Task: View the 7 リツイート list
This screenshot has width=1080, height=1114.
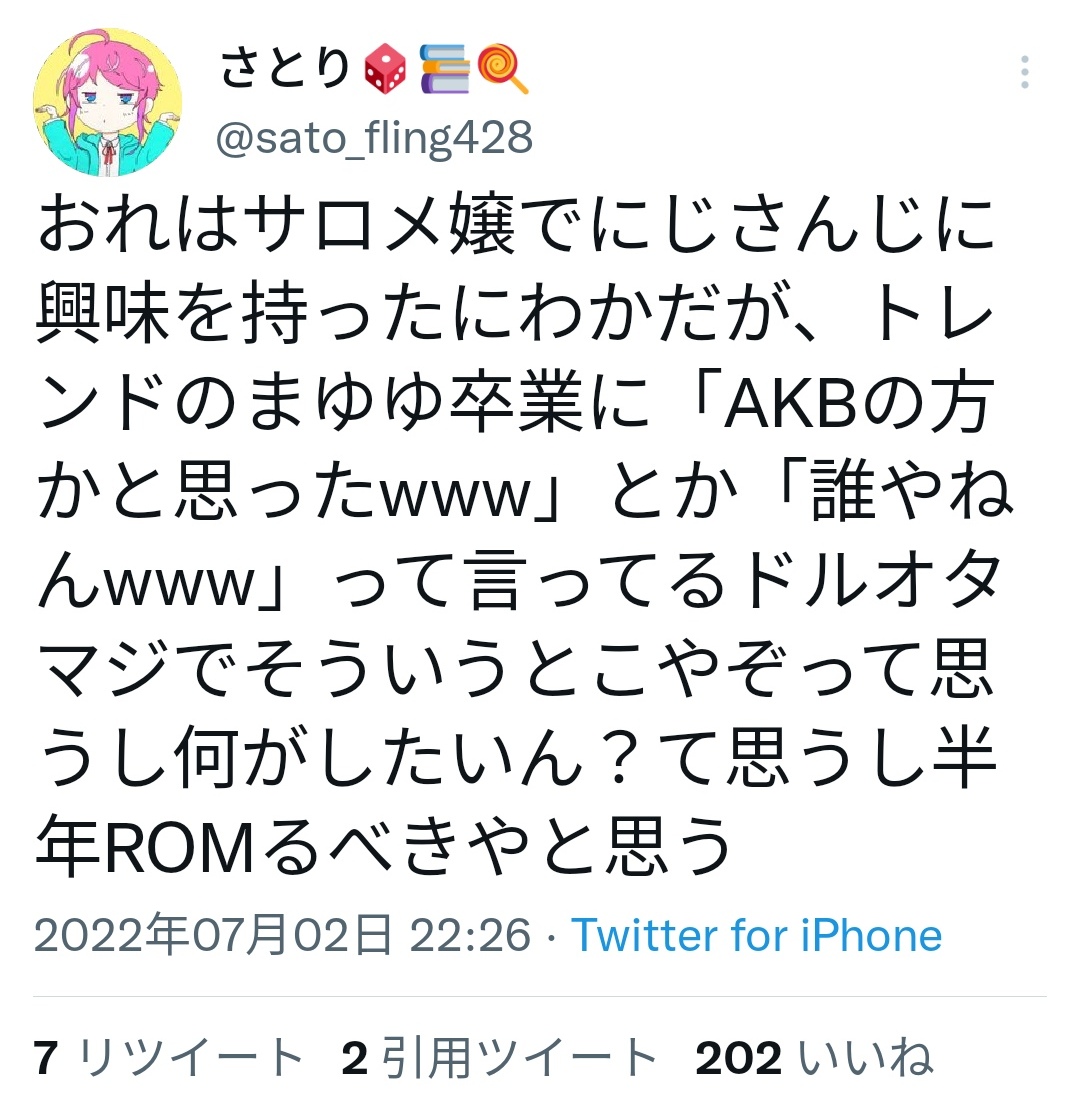Action: [169, 1058]
